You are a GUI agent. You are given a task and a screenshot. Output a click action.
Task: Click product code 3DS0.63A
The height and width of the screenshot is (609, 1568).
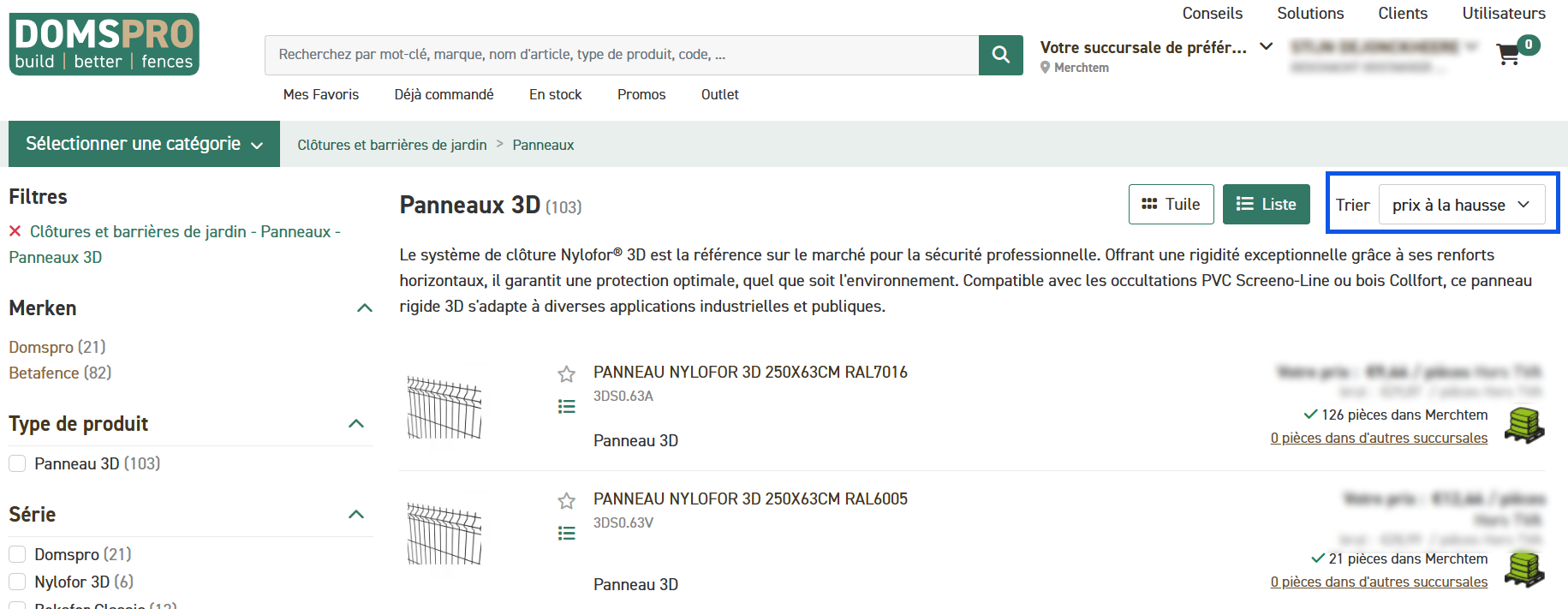coord(623,396)
